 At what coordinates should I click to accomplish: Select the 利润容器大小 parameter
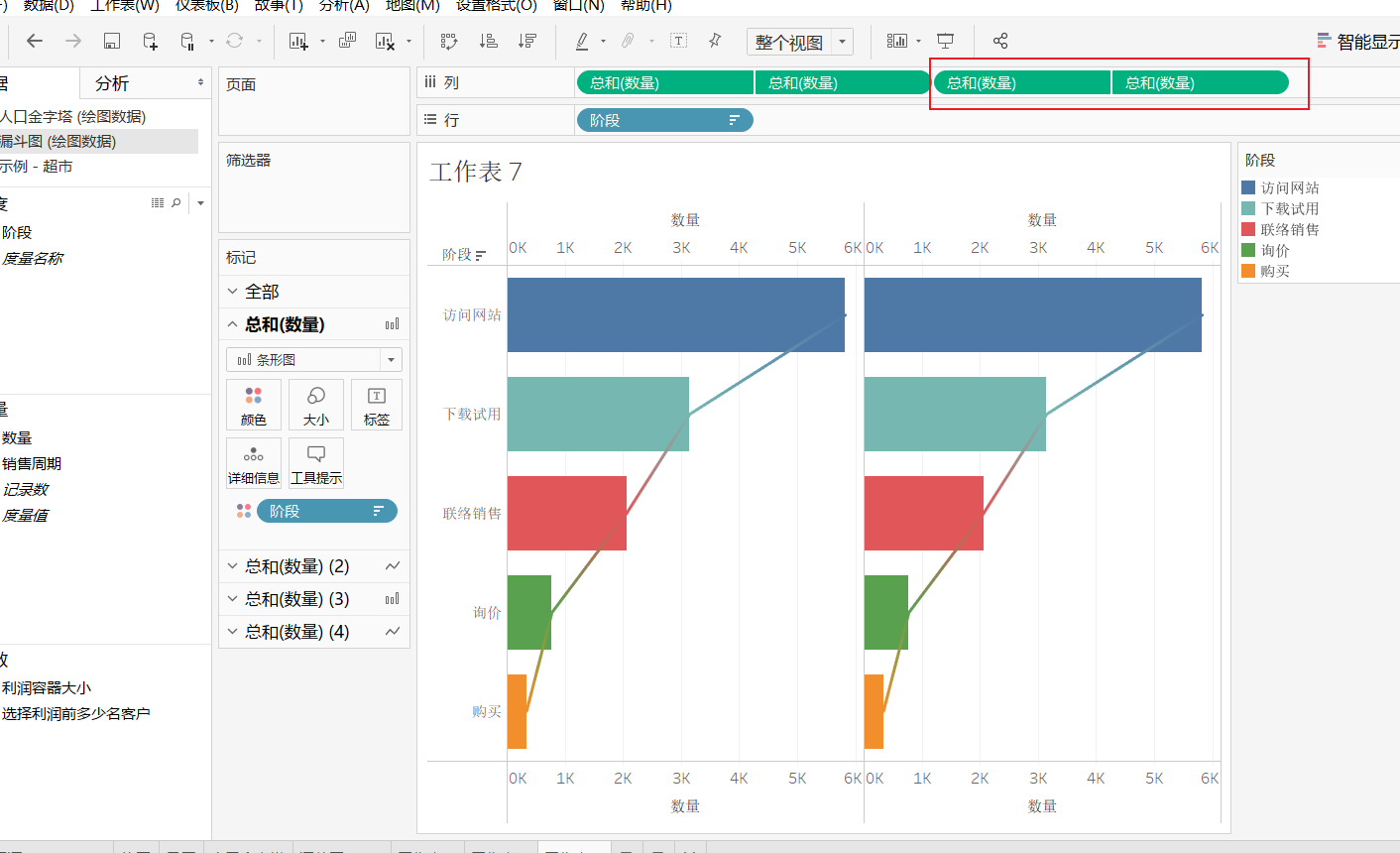click(47, 687)
